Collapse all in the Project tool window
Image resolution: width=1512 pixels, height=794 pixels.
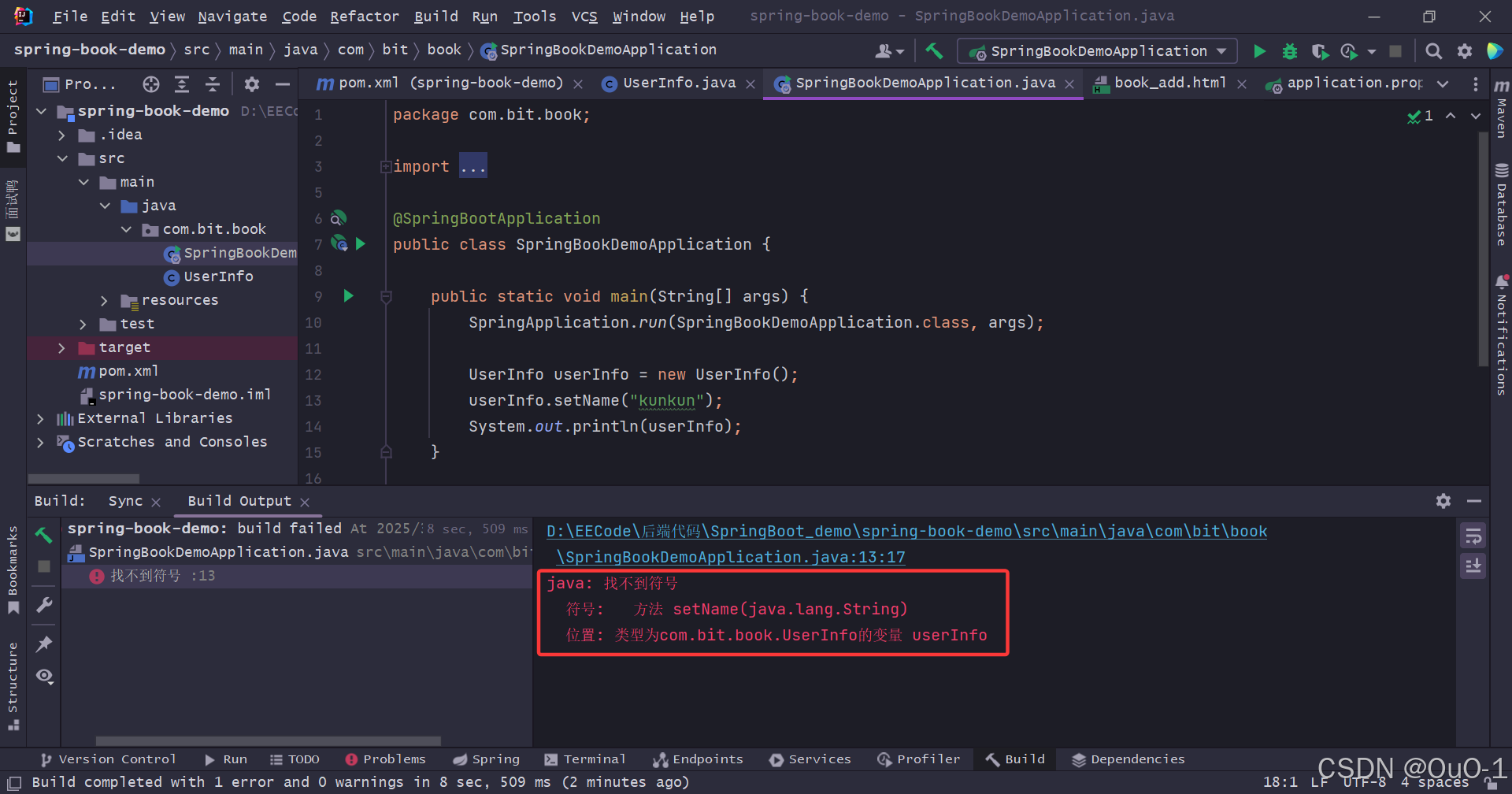point(213,84)
